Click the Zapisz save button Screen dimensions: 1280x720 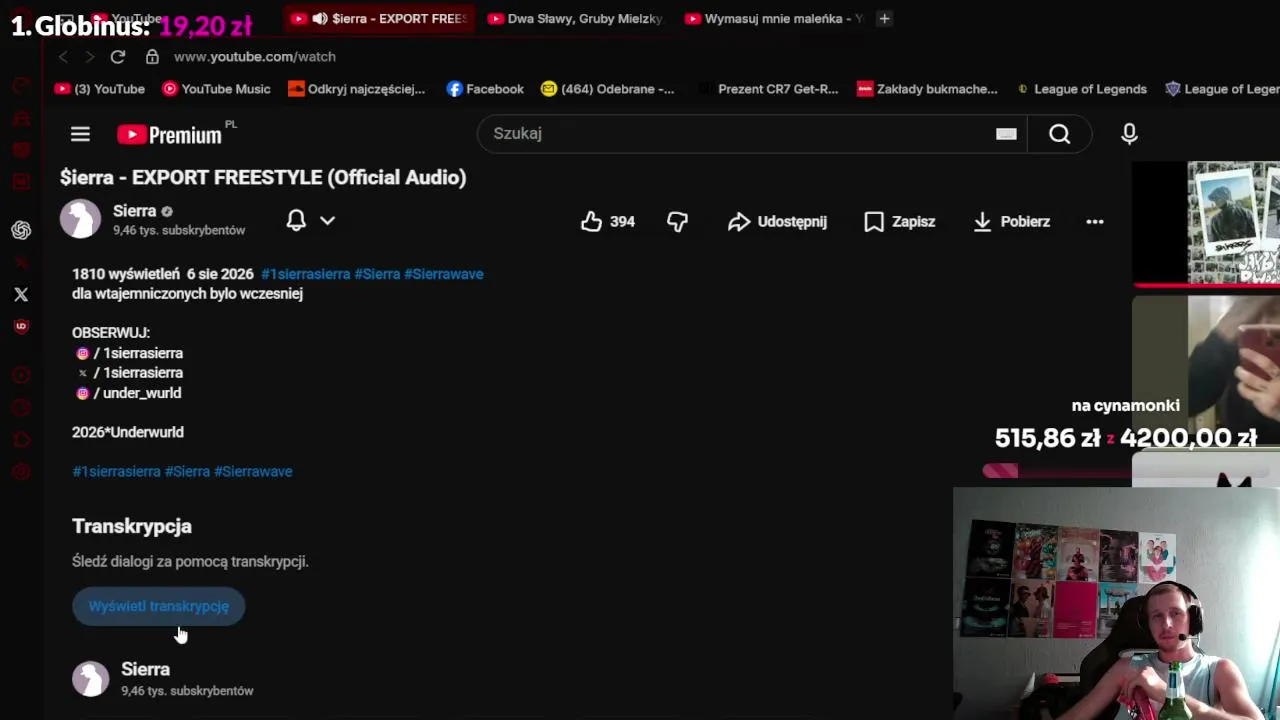[899, 221]
